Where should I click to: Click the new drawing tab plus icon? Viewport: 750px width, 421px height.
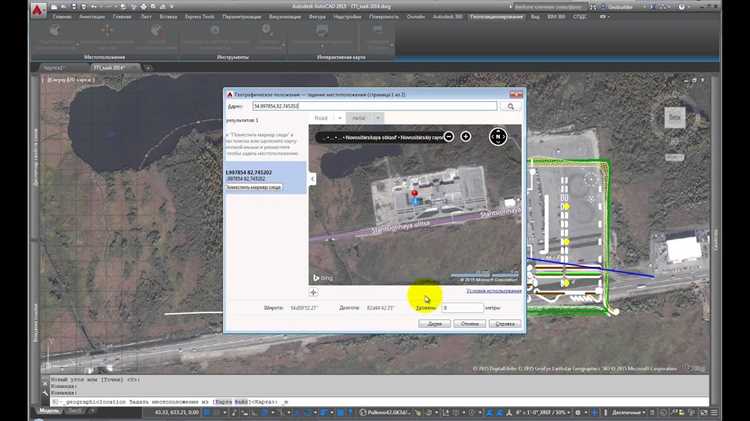coord(148,68)
